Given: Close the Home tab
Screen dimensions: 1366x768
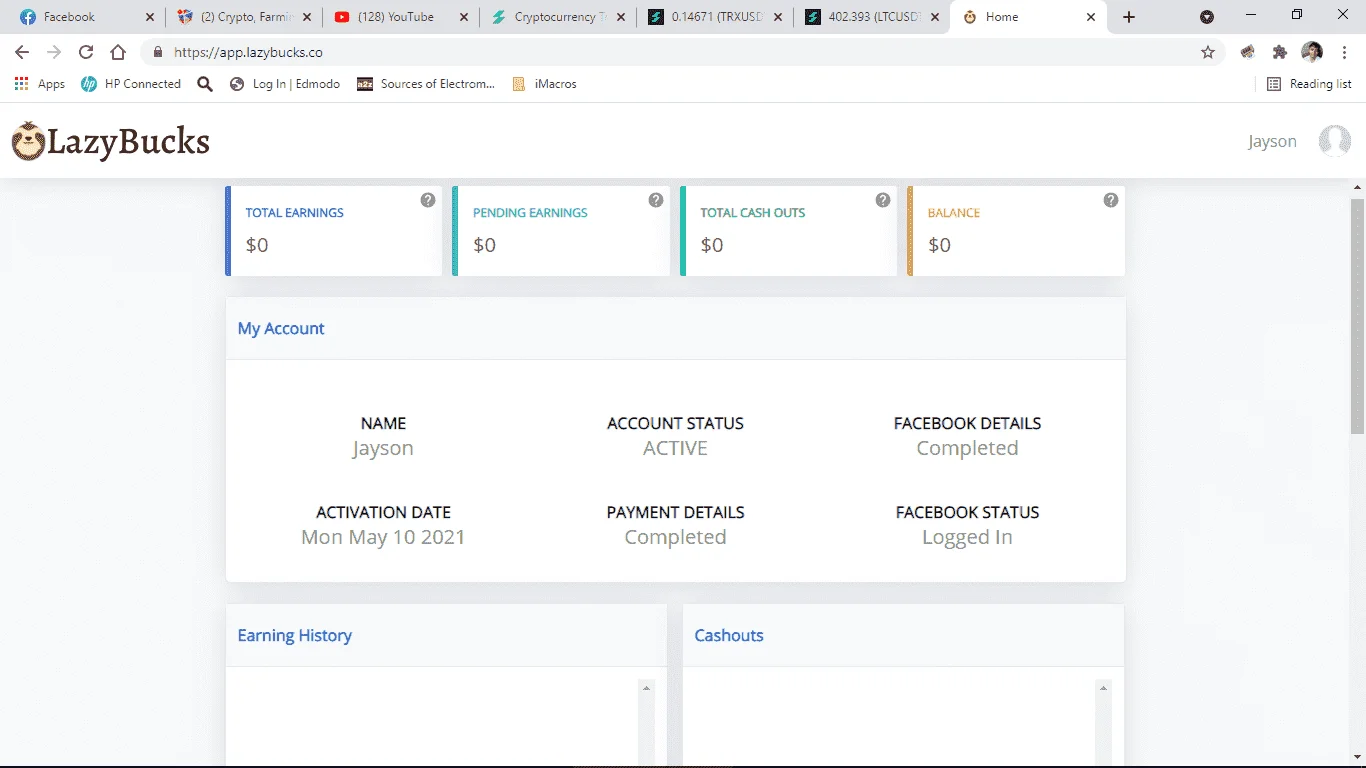Looking at the screenshot, I should click(x=1091, y=17).
